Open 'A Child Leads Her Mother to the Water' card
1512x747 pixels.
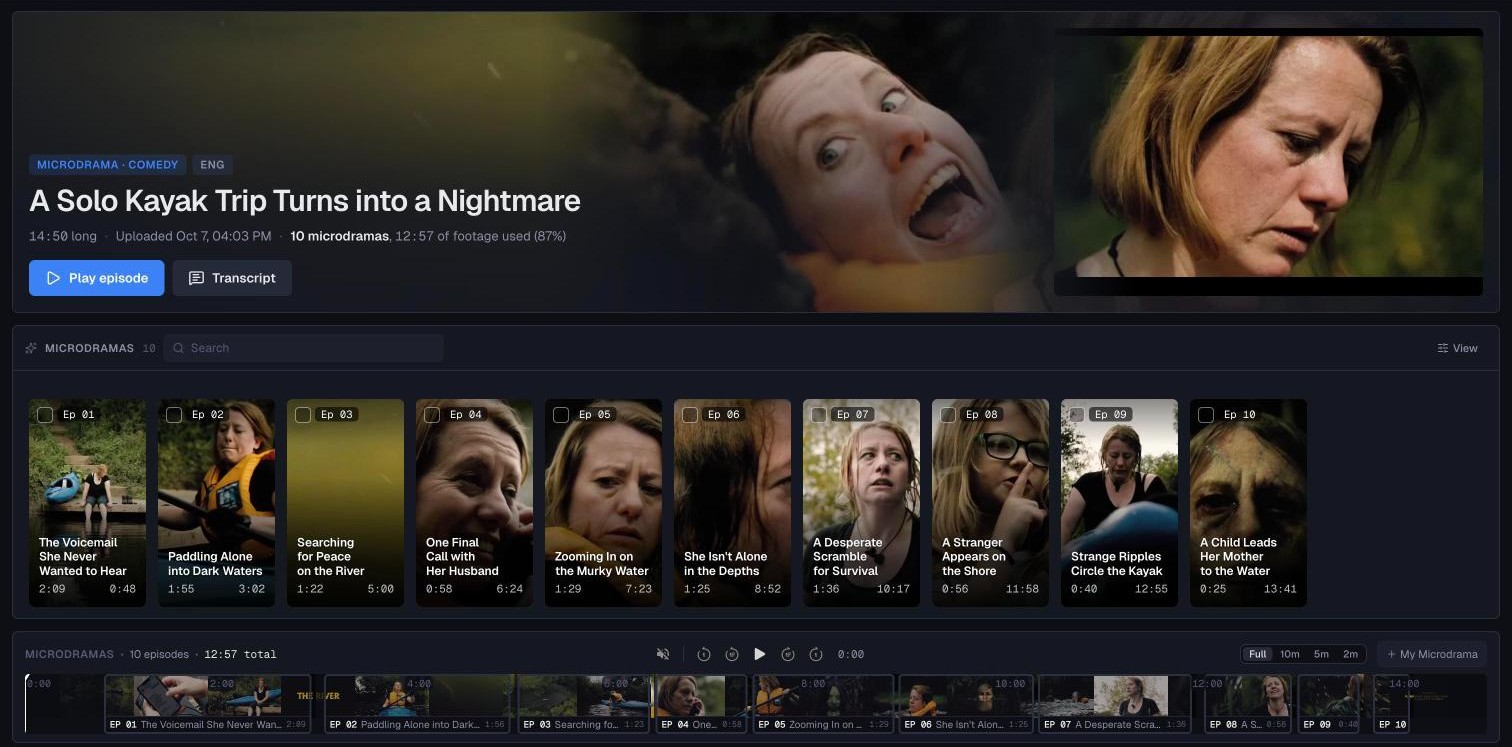pos(1248,503)
